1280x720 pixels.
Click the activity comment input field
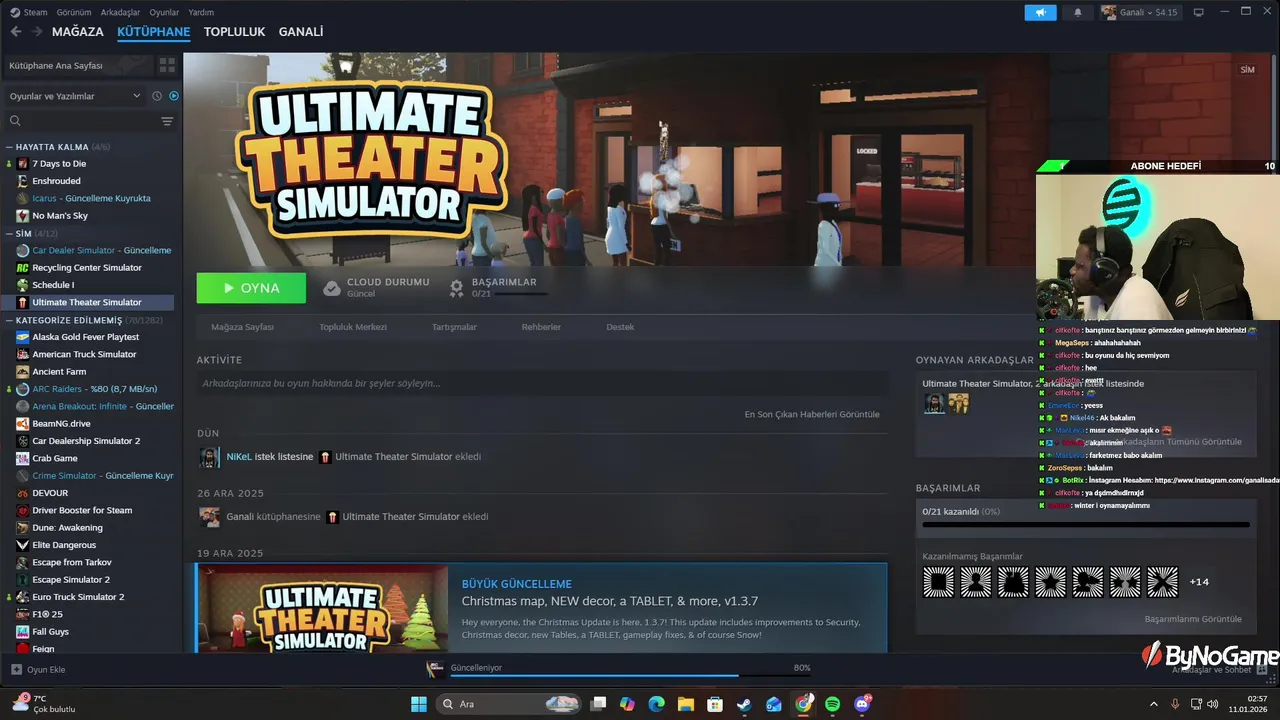click(x=542, y=383)
